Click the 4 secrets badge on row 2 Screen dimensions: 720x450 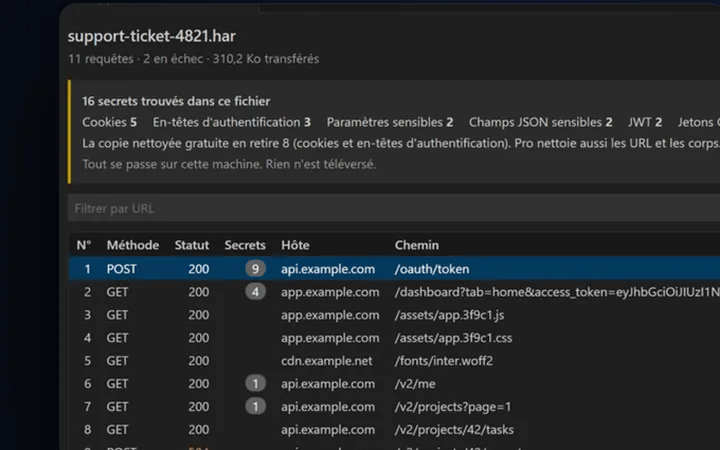pyautogui.click(x=255, y=292)
